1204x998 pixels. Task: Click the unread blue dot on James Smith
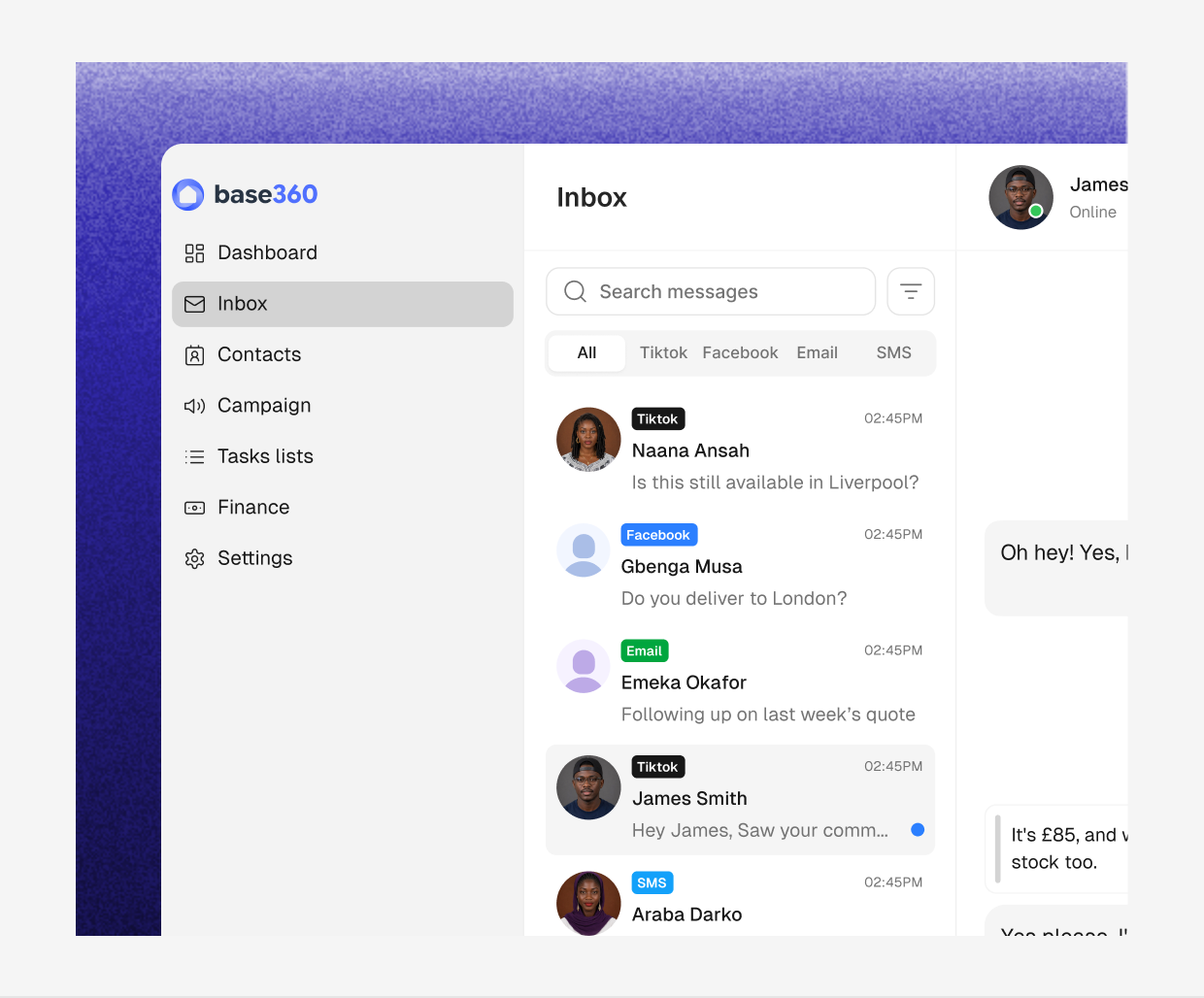point(918,829)
